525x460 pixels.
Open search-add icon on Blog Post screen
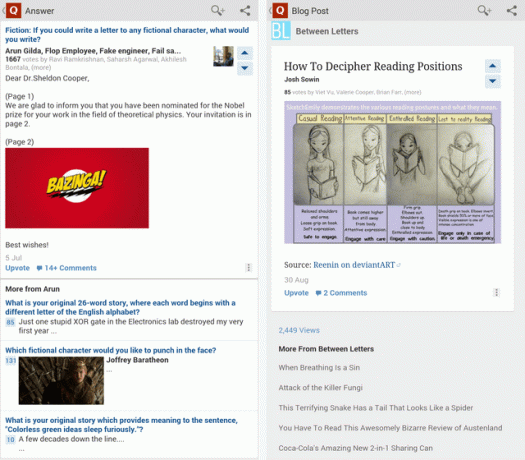click(484, 11)
